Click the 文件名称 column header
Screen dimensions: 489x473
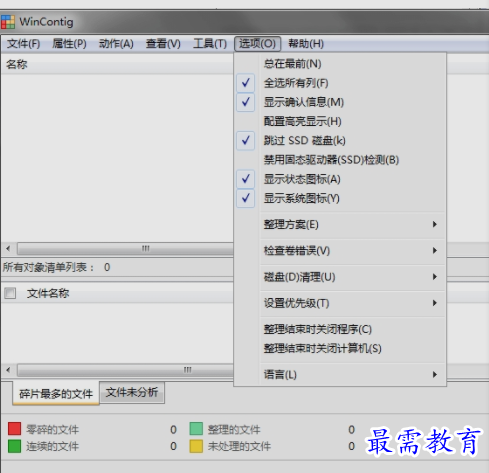pyautogui.click(x=48, y=293)
